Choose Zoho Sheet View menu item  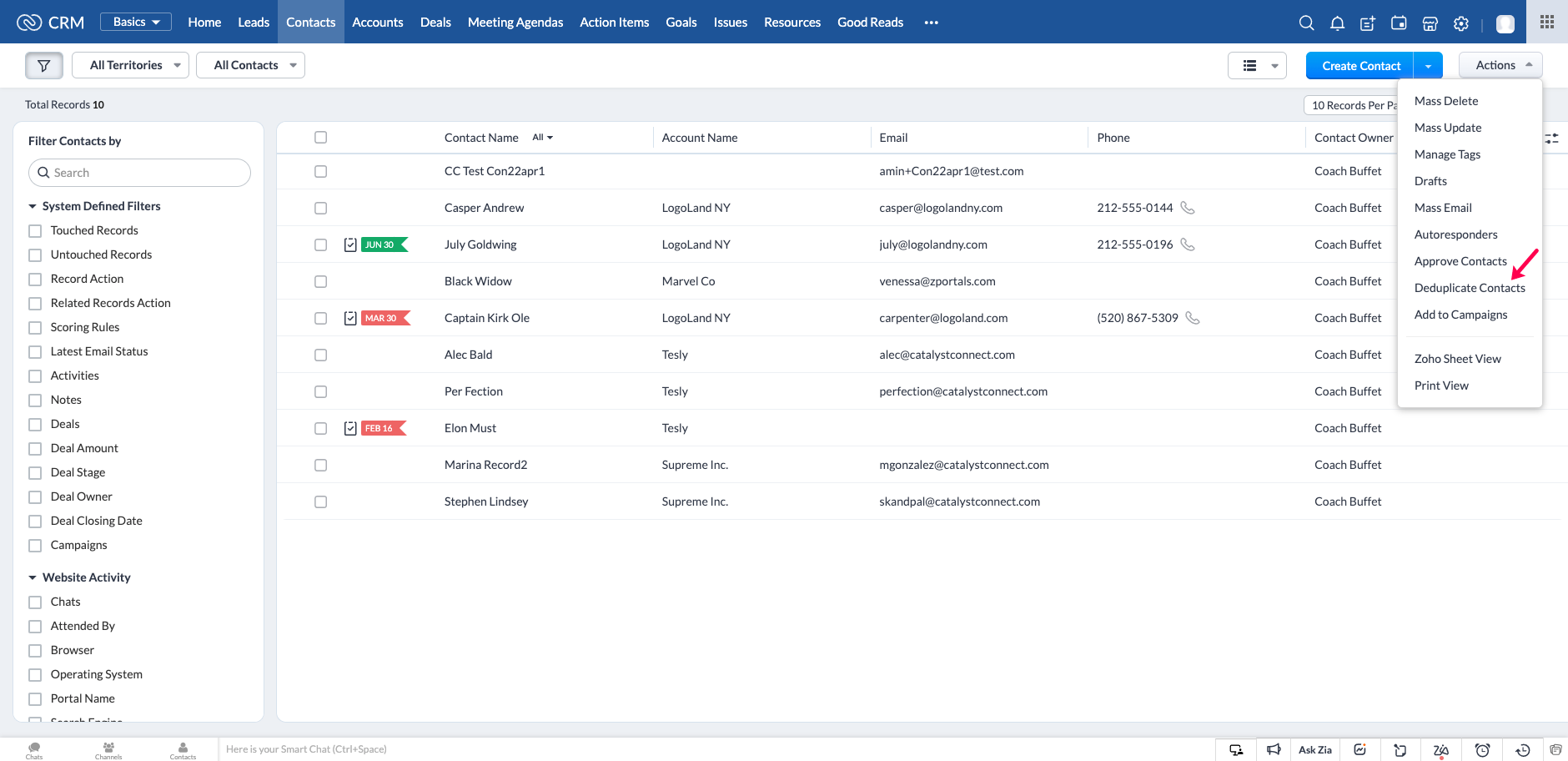(1458, 359)
